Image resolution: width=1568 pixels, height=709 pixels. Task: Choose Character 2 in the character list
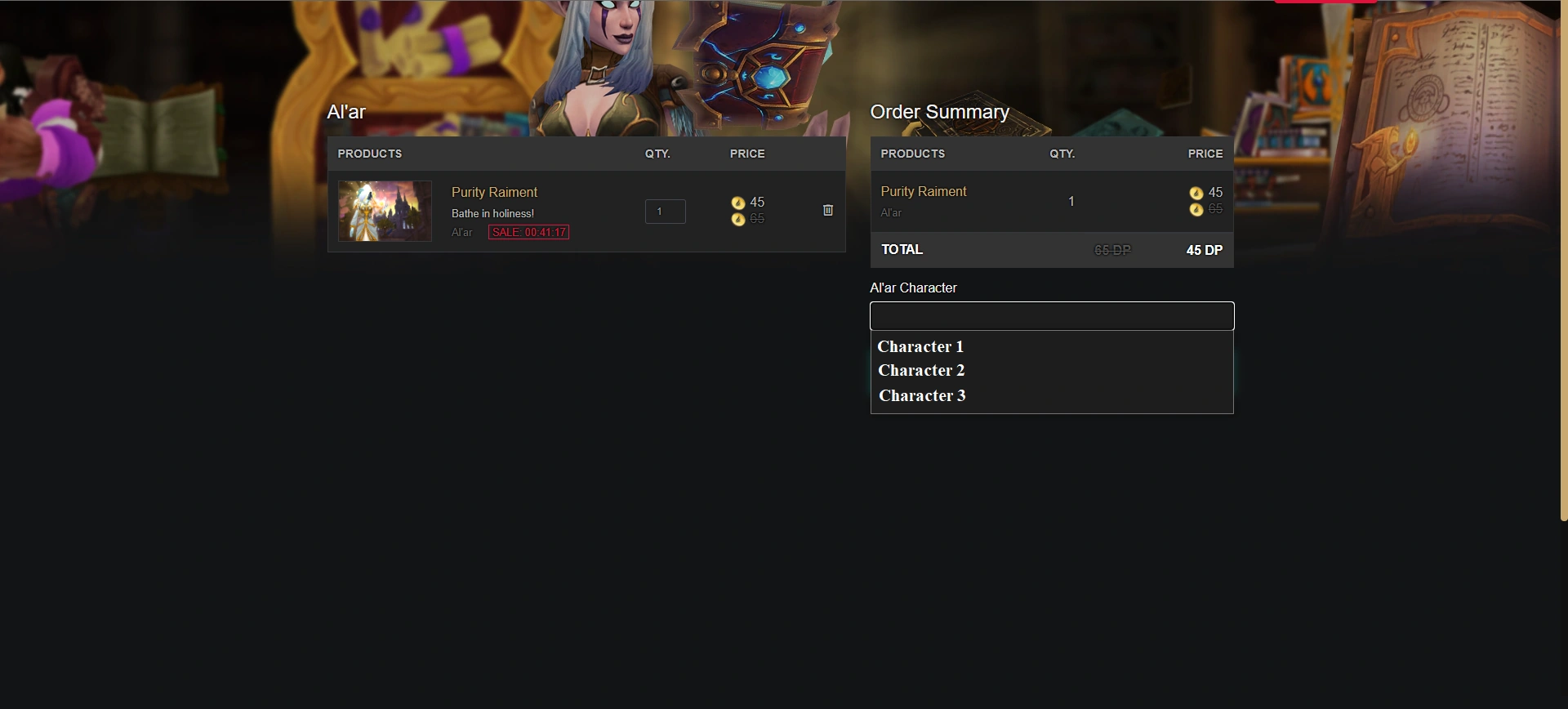click(x=921, y=370)
